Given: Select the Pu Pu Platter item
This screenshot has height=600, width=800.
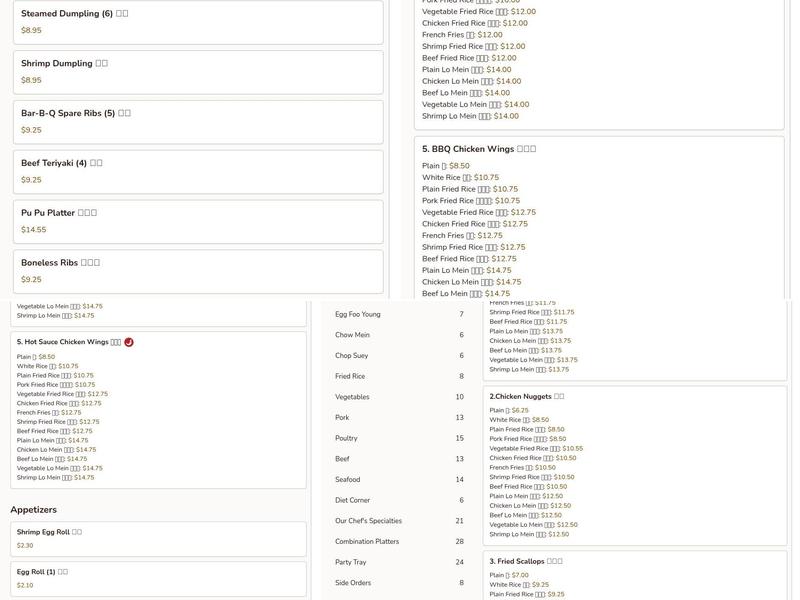Looking at the screenshot, I should tap(198, 221).
